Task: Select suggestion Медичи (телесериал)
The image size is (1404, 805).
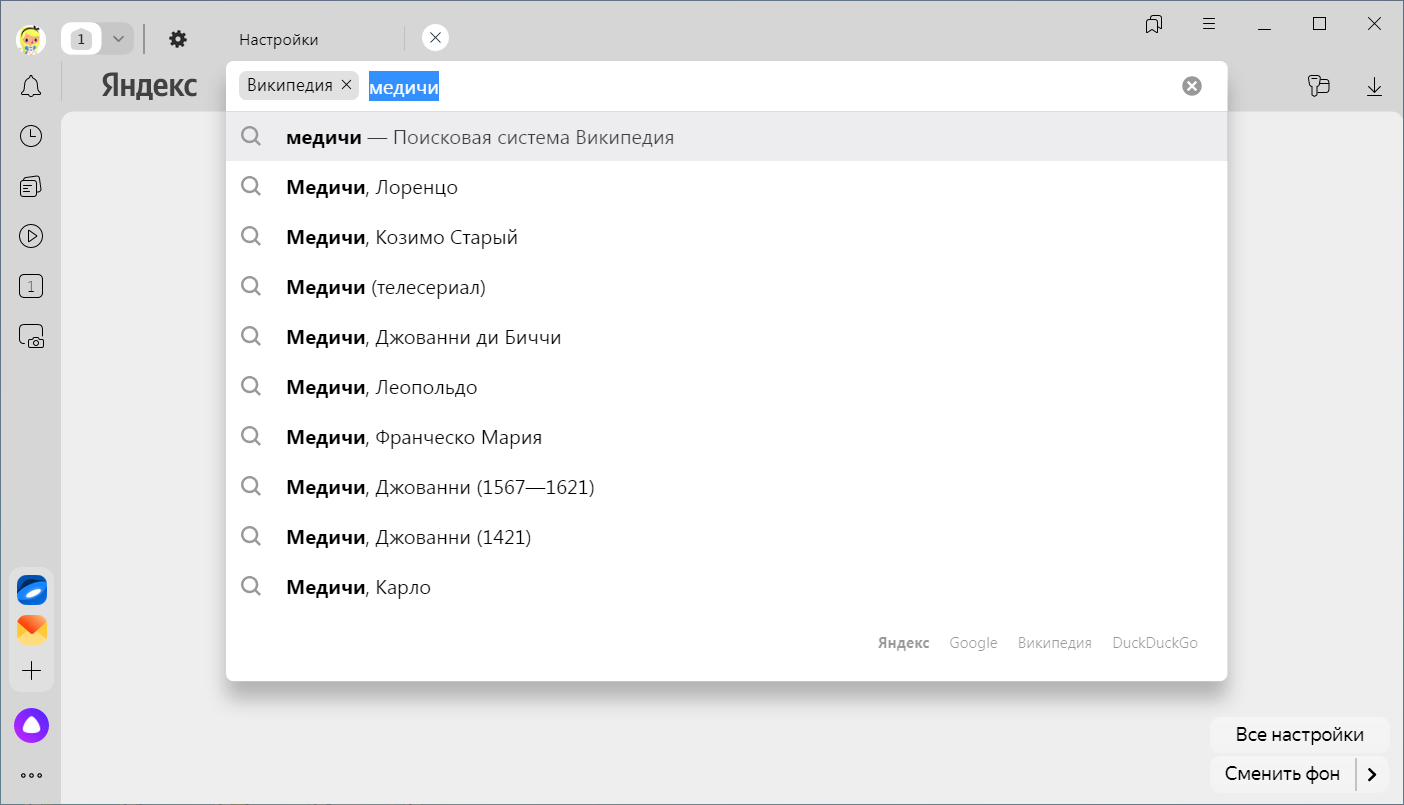Action: (x=727, y=287)
